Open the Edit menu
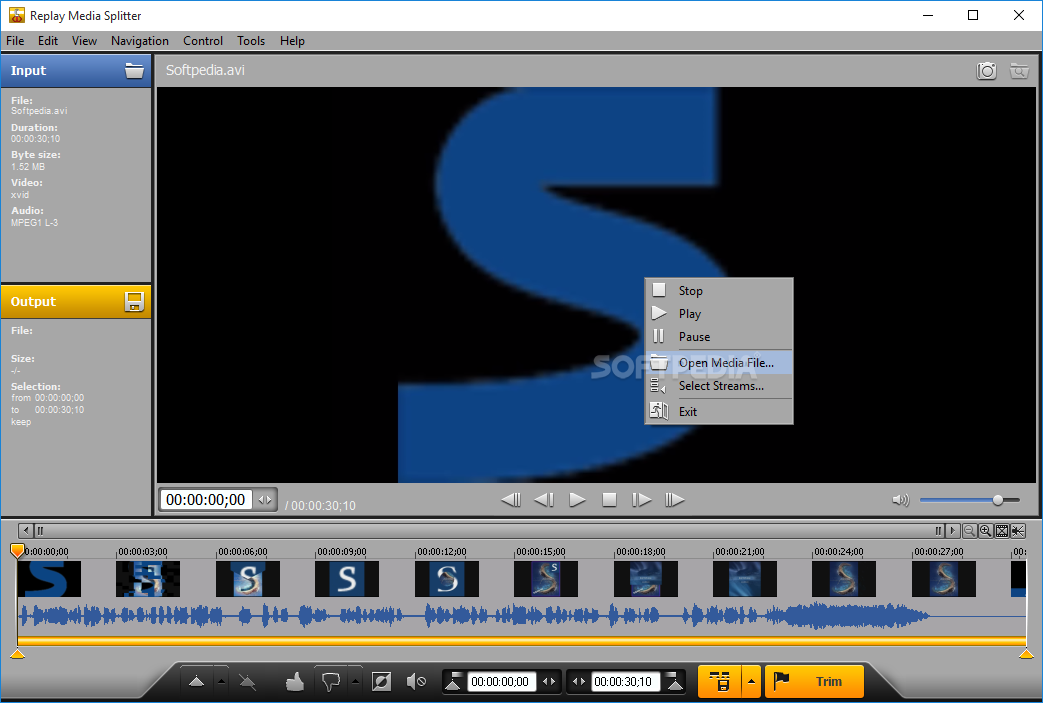1043x703 pixels. coord(48,41)
